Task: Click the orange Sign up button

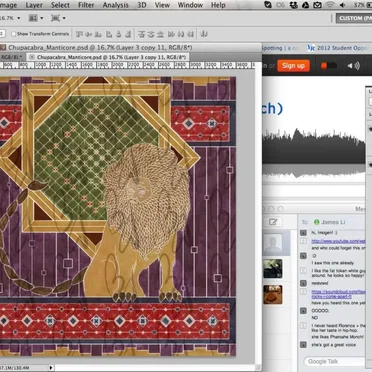Action: (x=293, y=66)
